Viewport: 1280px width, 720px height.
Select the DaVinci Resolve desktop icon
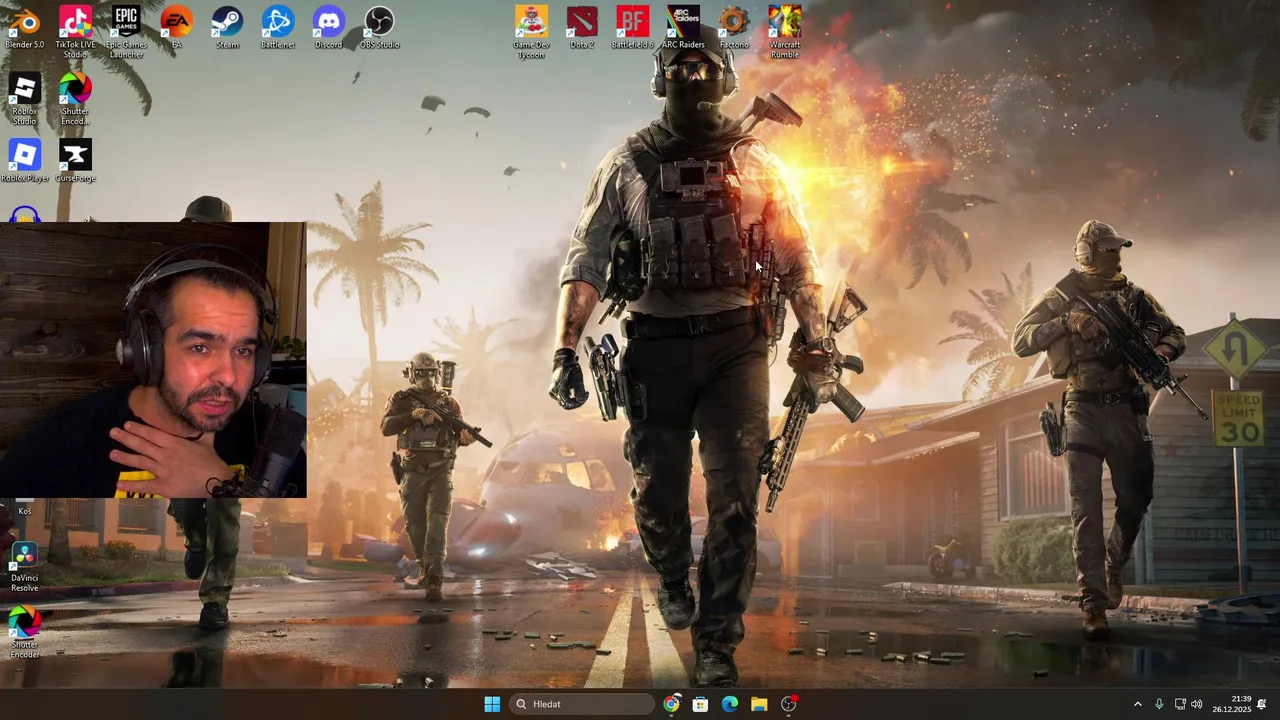click(x=25, y=566)
